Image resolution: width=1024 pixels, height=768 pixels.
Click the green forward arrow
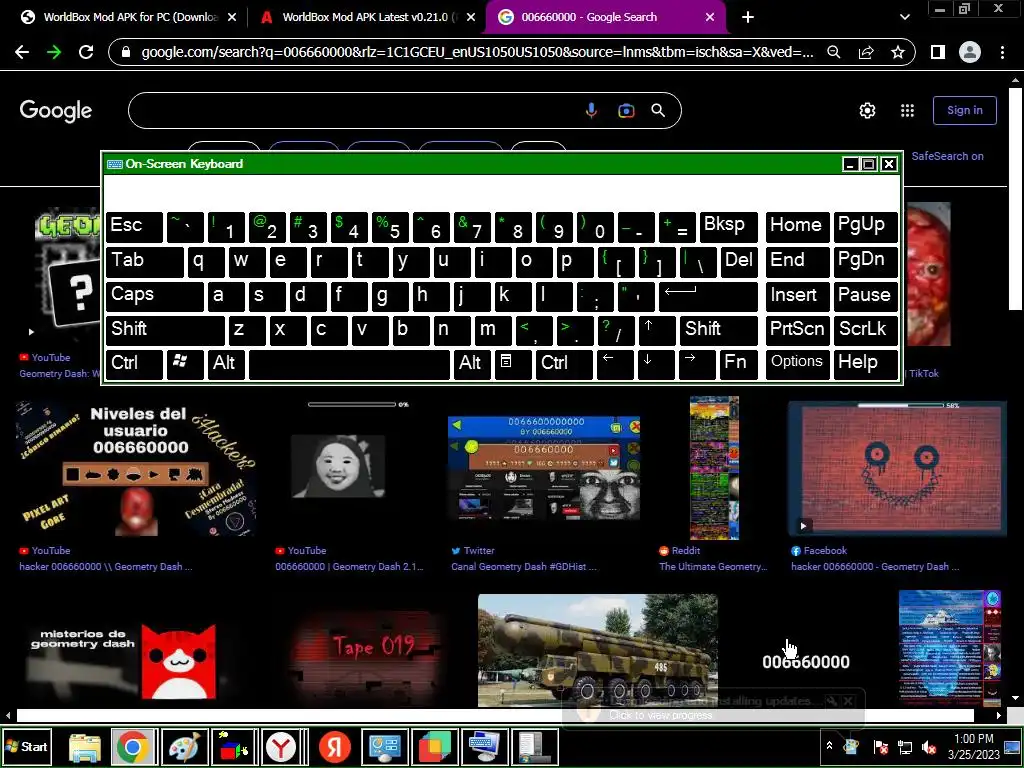[x=54, y=52]
